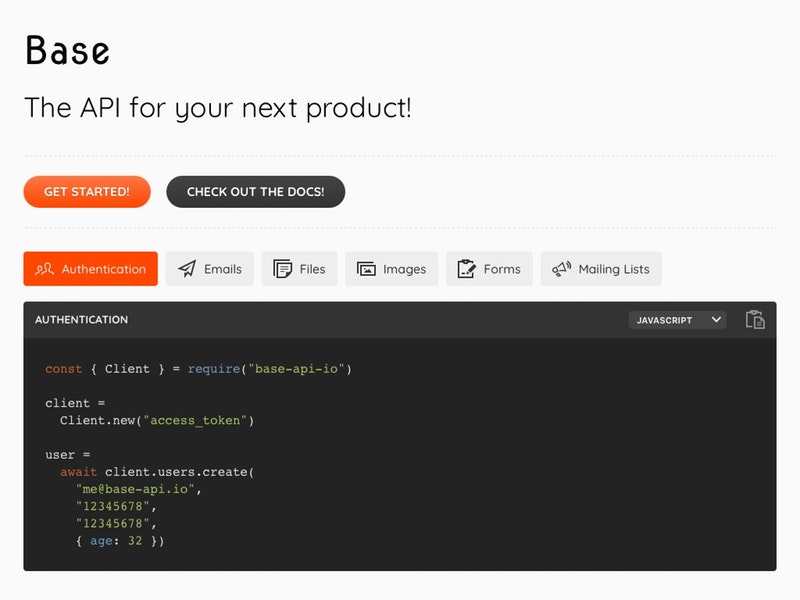Switch to the Emails tab
Viewport: 800px width, 600px height.
[x=210, y=268]
